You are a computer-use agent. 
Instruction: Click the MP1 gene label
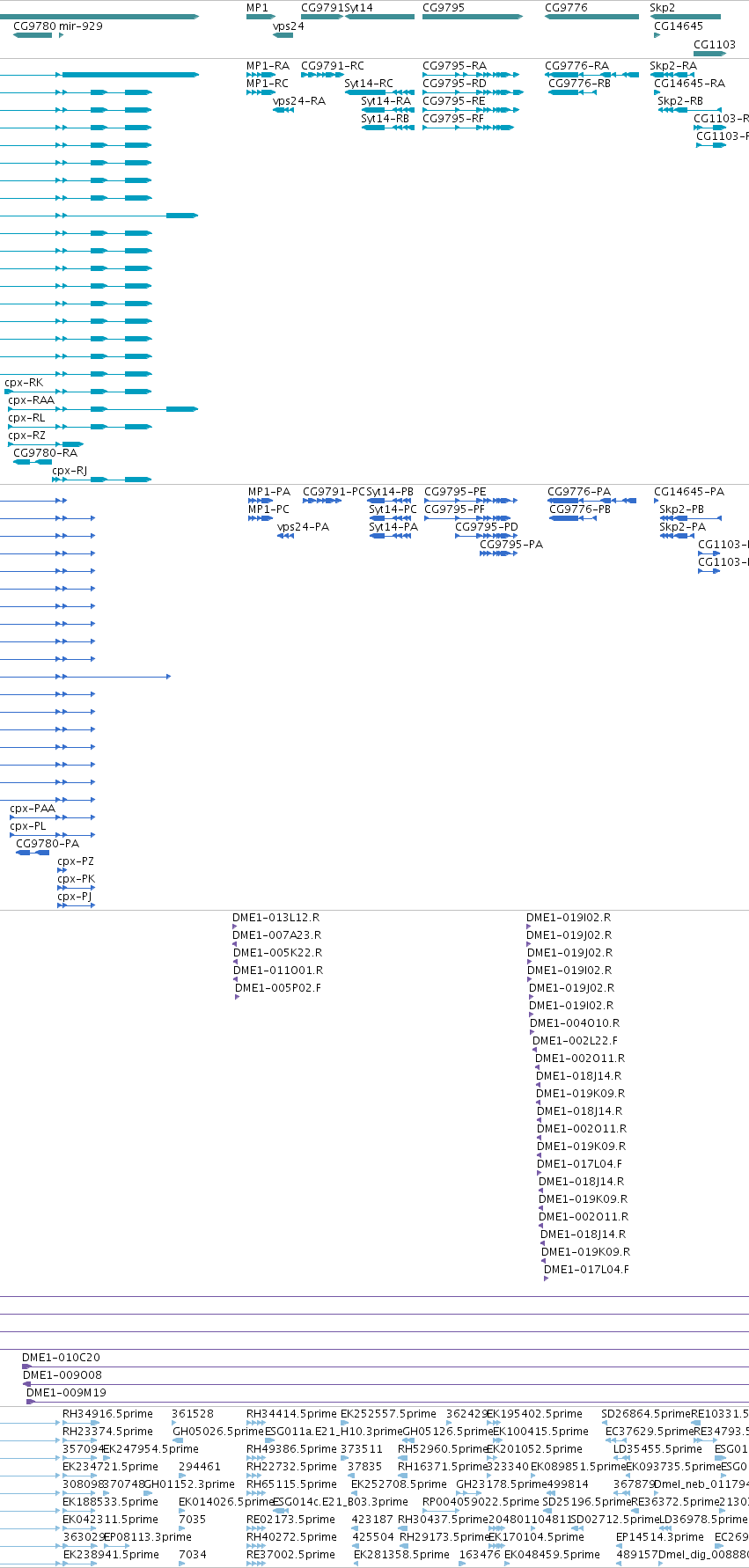pos(257,8)
